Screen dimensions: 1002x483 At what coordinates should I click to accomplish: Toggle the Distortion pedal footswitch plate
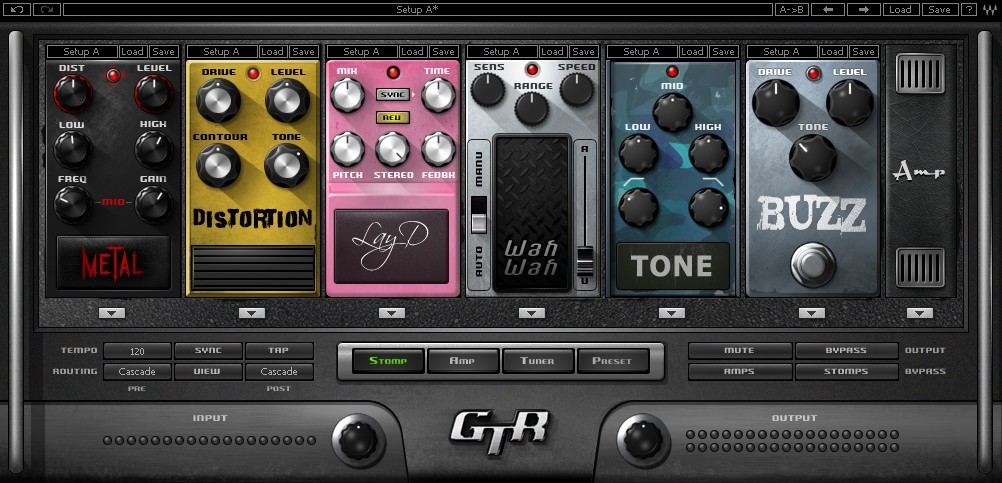point(254,268)
